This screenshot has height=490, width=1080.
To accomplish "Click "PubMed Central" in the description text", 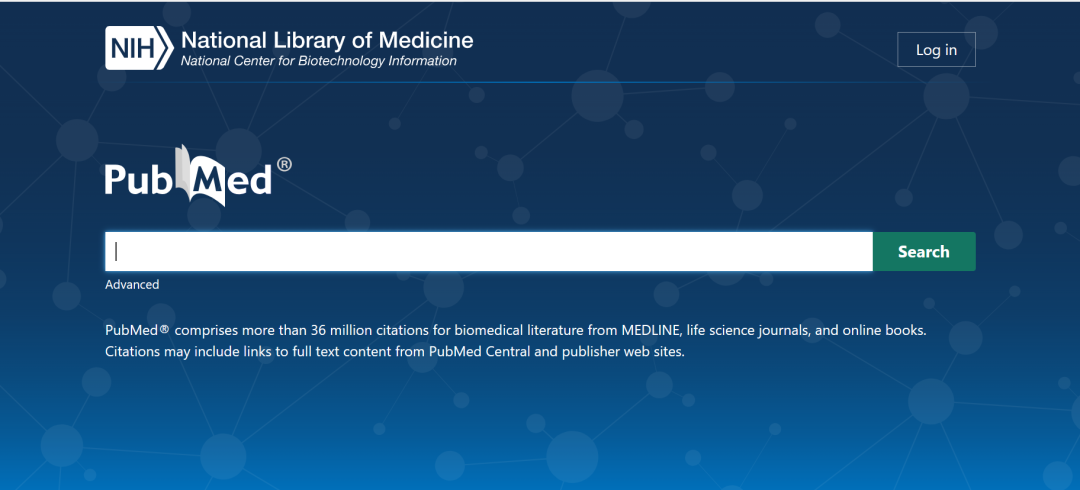I will 480,351.
